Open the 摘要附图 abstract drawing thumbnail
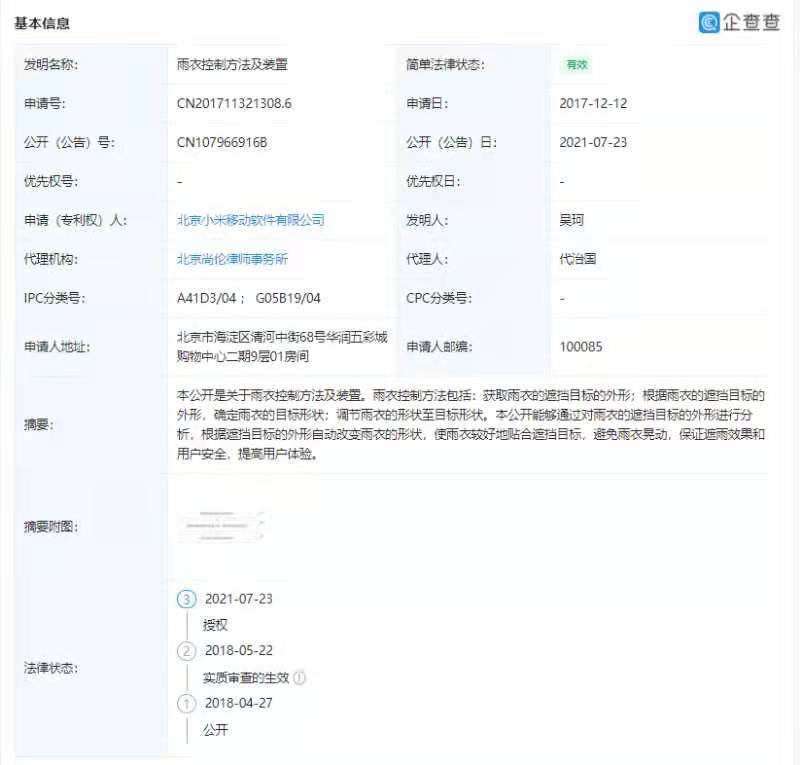 [x=223, y=526]
